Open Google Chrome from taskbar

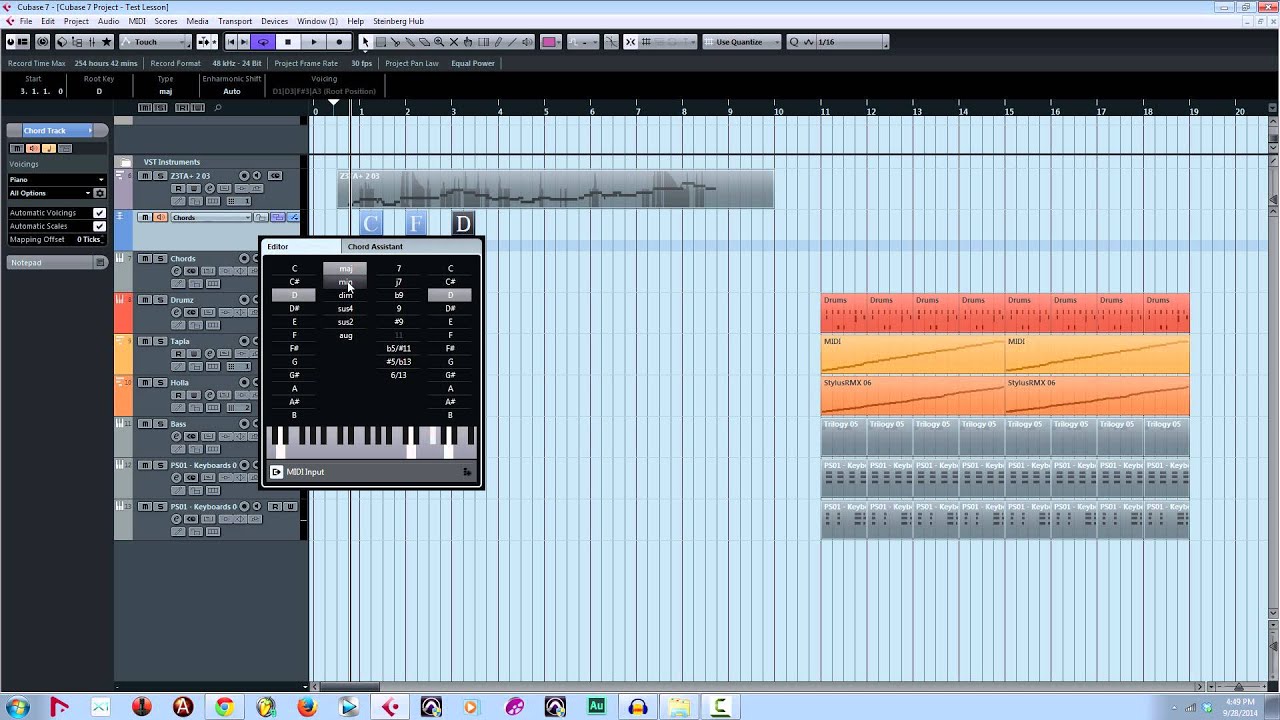click(x=224, y=707)
